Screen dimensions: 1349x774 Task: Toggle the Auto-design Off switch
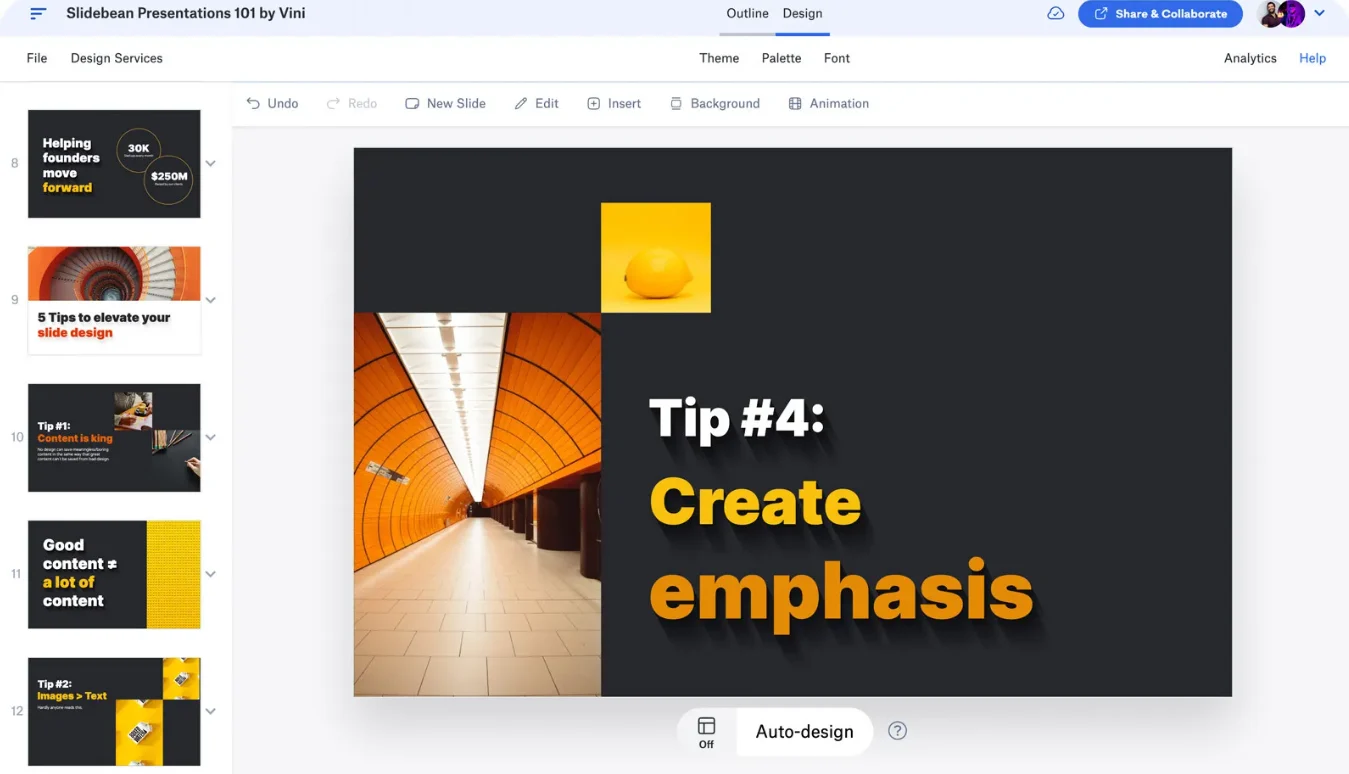point(706,731)
